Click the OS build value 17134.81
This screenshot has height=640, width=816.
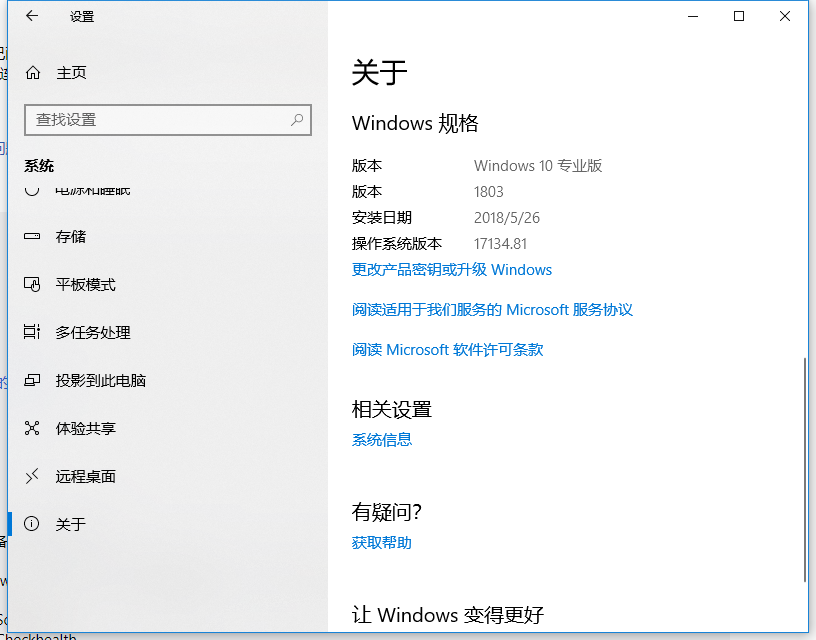click(500, 244)
